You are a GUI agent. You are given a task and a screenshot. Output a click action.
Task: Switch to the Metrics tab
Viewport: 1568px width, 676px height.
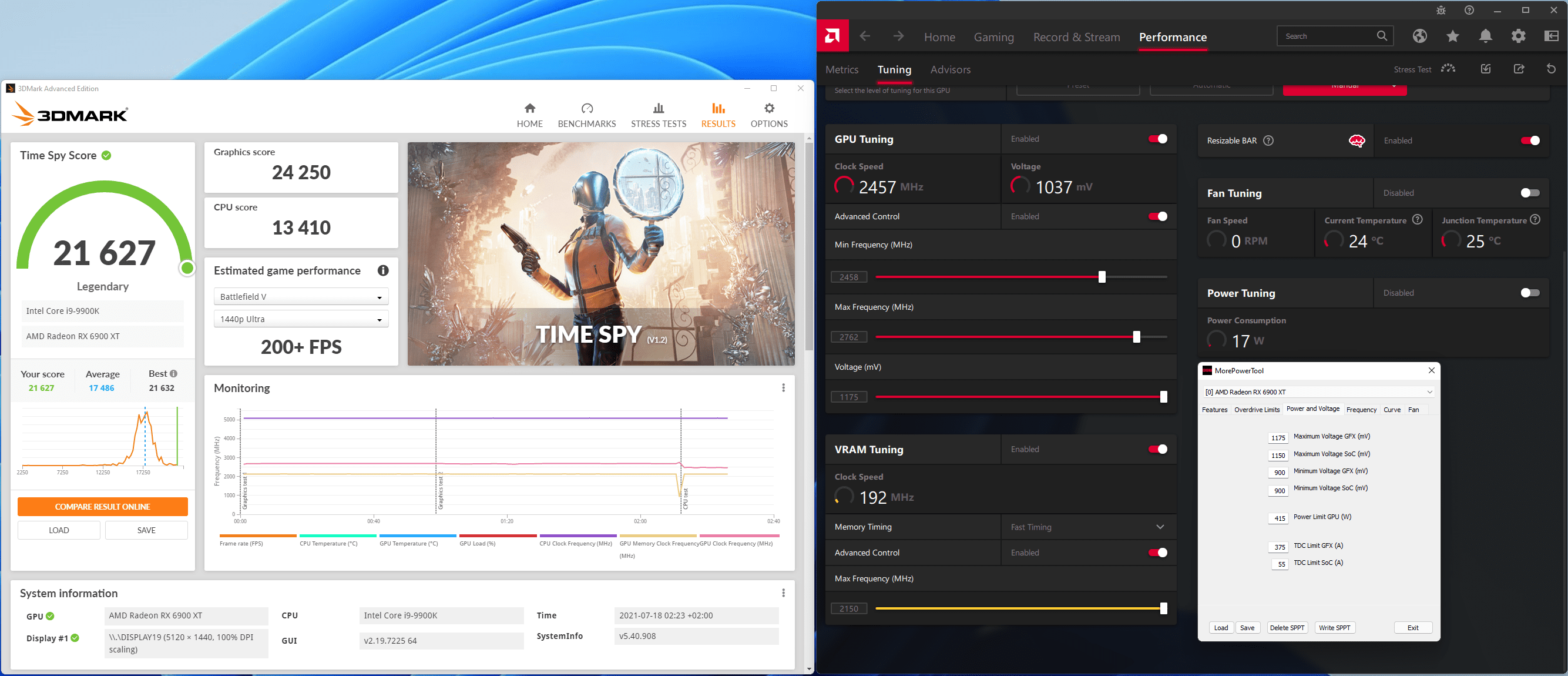click(x=841, y=69)
